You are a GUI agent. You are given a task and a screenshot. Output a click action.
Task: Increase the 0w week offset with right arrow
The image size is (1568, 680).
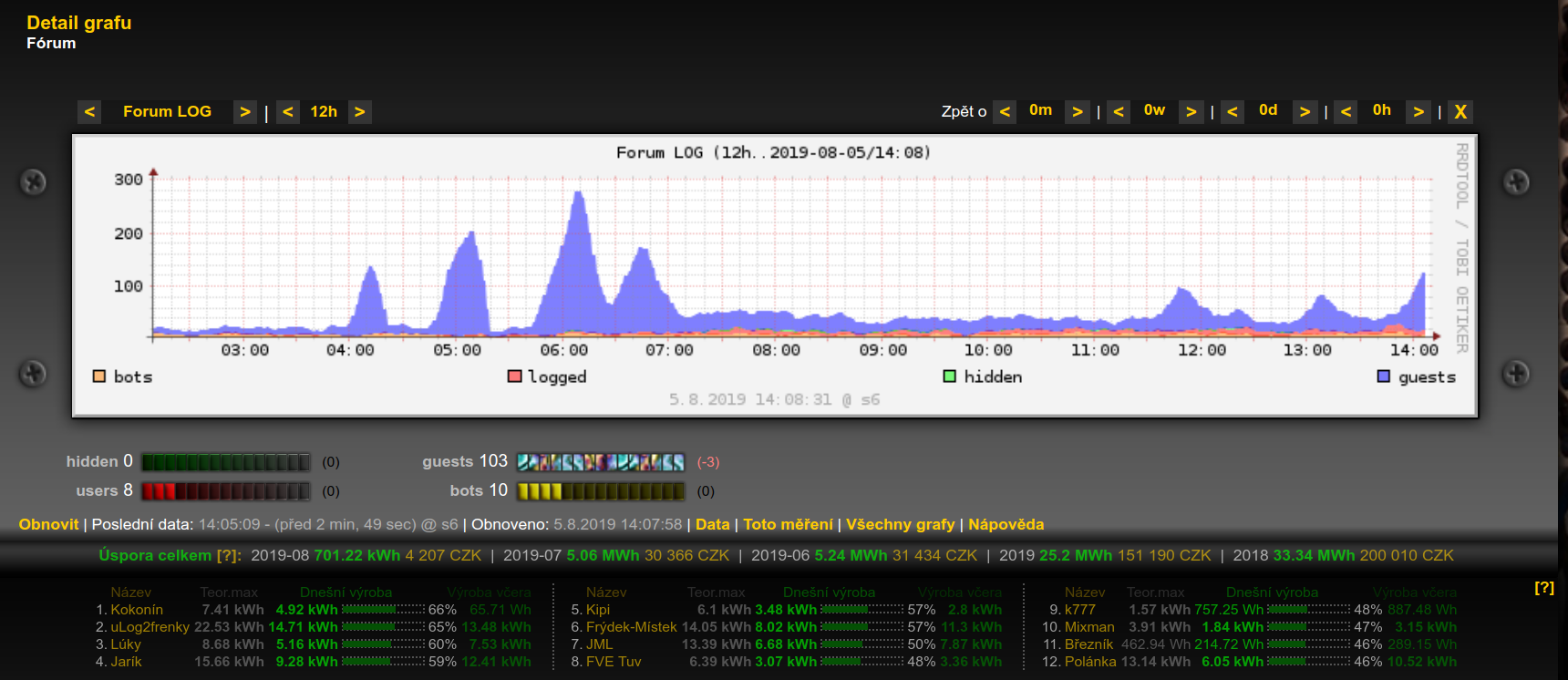click(1191, 112)
